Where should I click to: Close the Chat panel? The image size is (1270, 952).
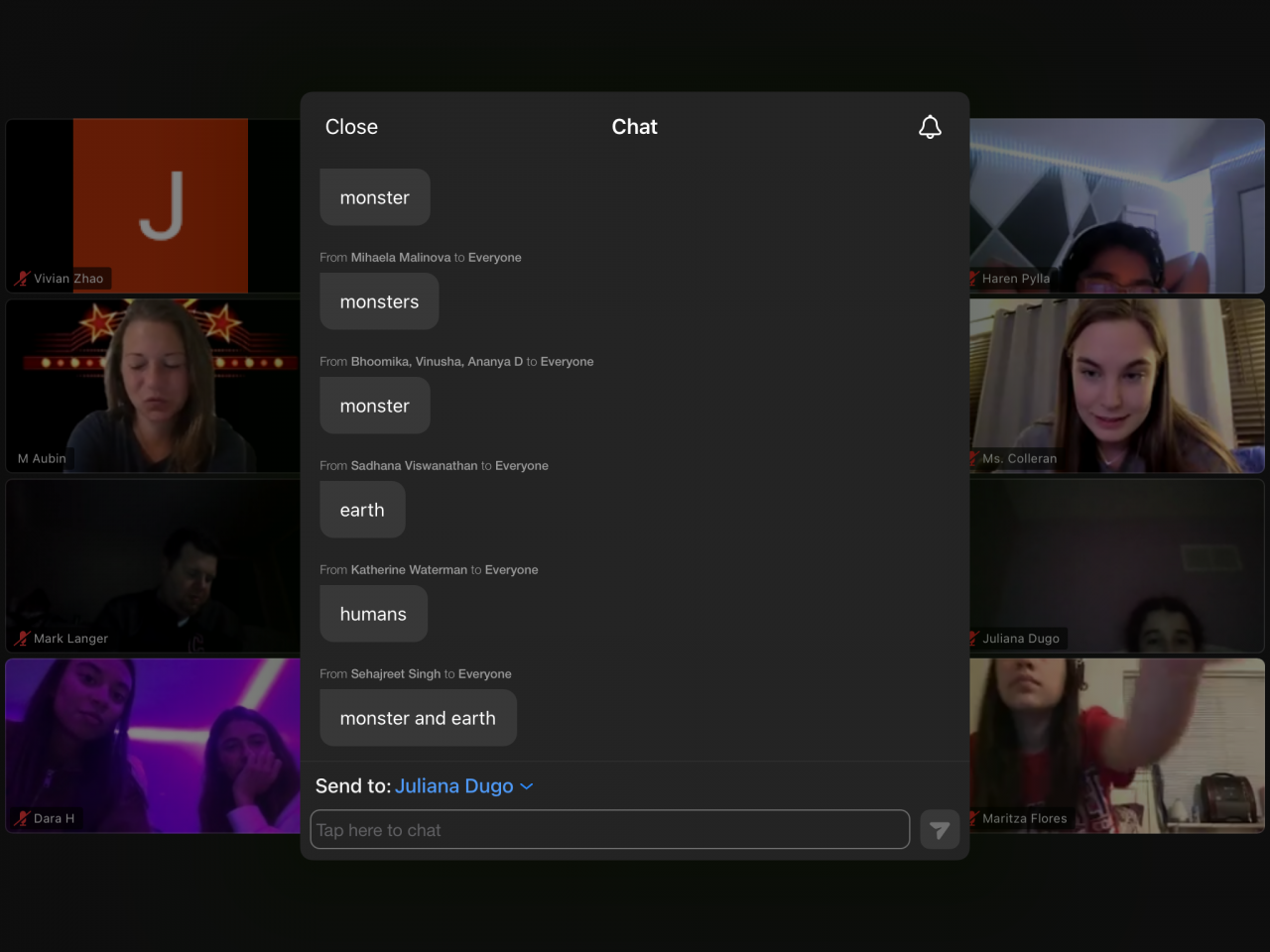coord(351,127)
